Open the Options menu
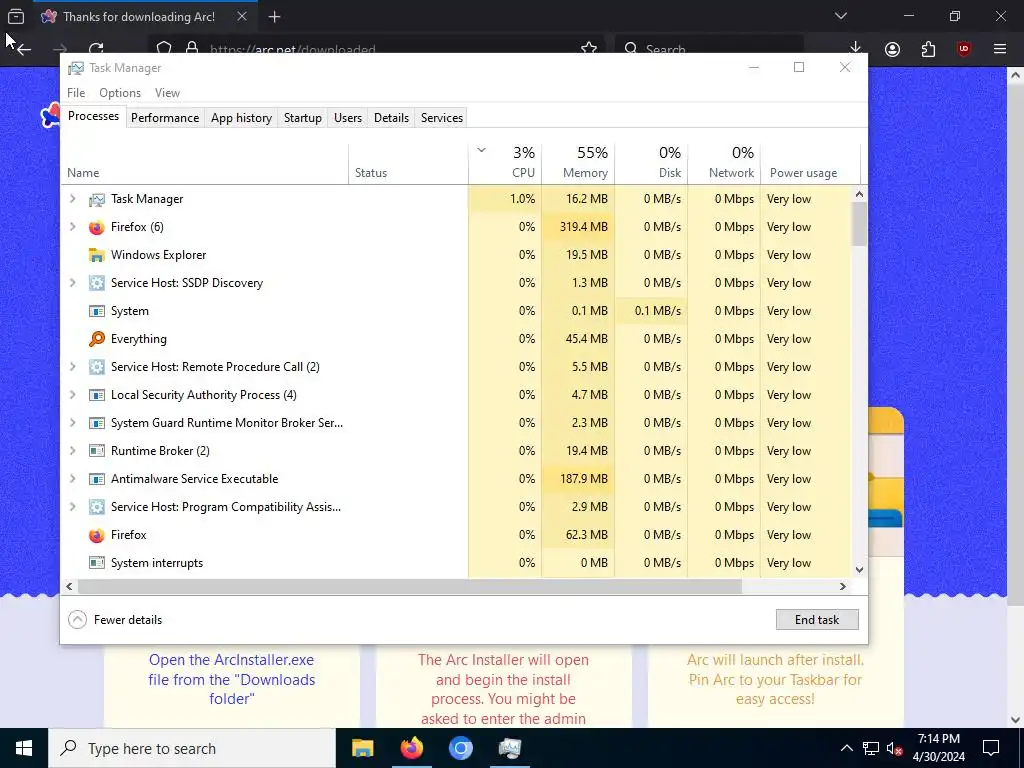The height and width of the screenshot is (768, 1024). pos(120,93)
